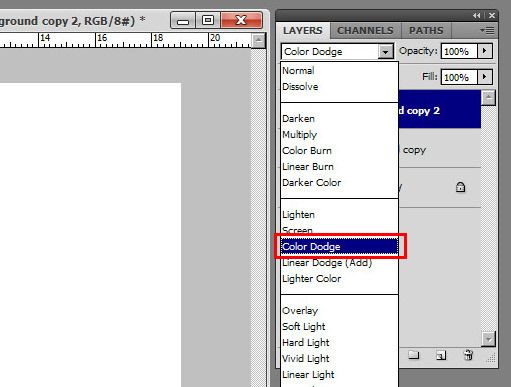Select Normal blend mode
This screenshot has height=387, width=511.
click(x=339, y=71)
